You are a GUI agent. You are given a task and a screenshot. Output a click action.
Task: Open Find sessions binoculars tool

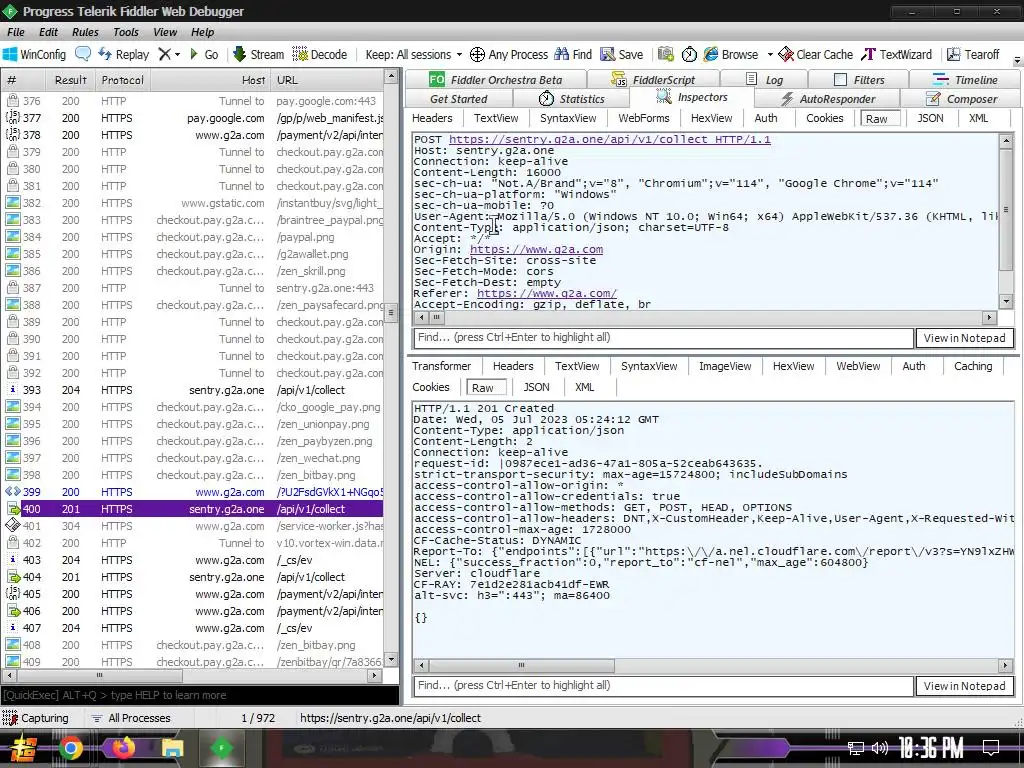click(x=573, y=54)
